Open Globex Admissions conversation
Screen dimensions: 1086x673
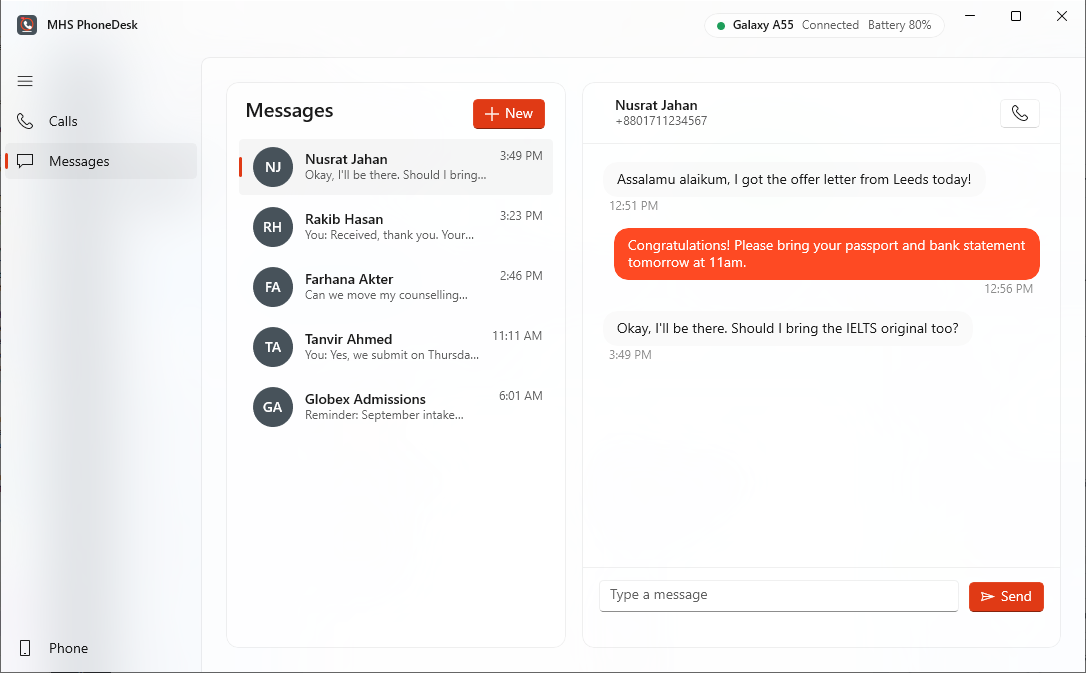[x=395, y=407]
